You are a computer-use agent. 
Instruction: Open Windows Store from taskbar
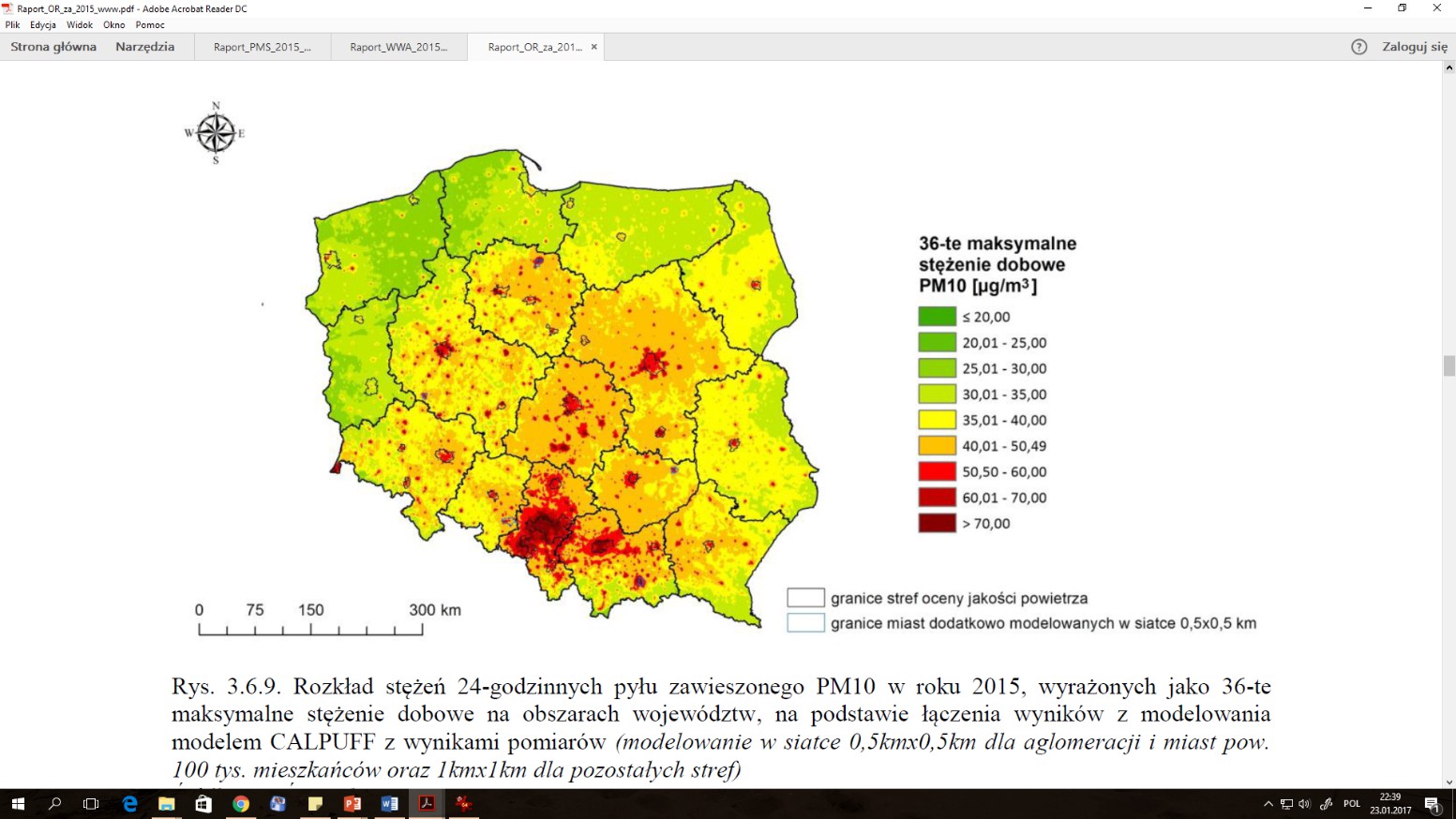pyautogui.click(x=203, y=804)
